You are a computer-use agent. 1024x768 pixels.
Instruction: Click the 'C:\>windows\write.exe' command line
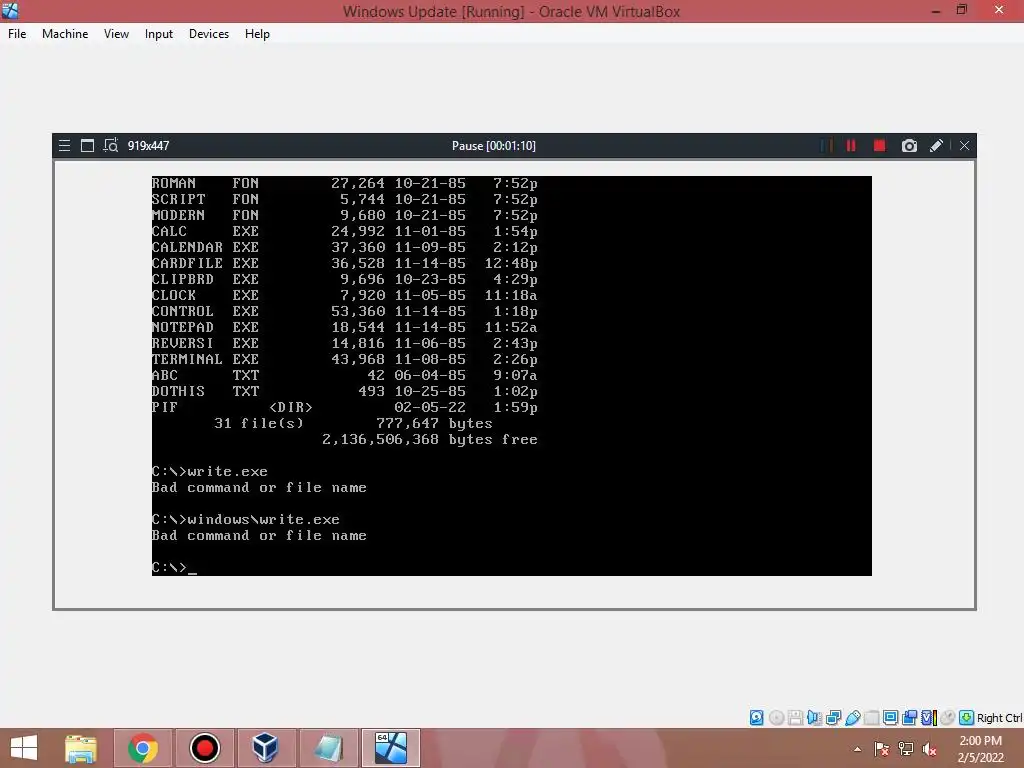(246, 519)
